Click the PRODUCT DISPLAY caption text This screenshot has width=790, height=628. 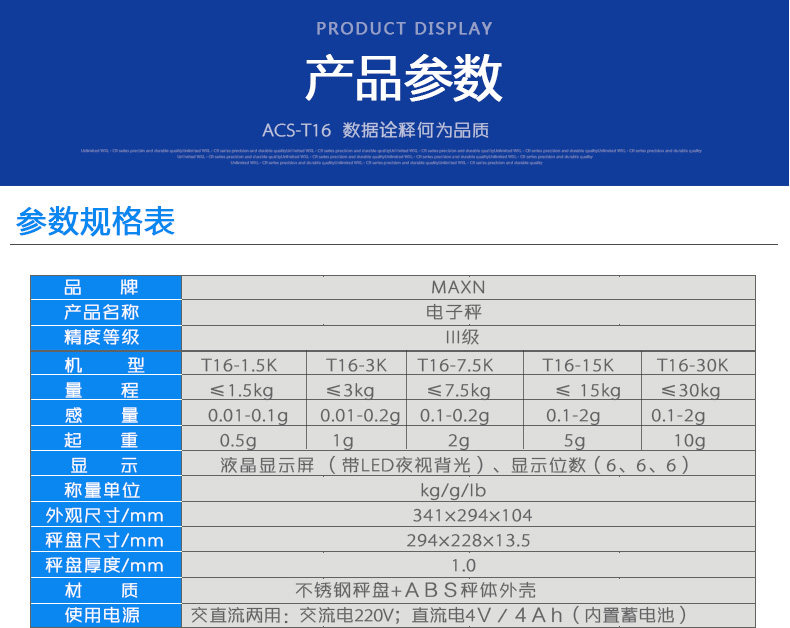point(404,29)
